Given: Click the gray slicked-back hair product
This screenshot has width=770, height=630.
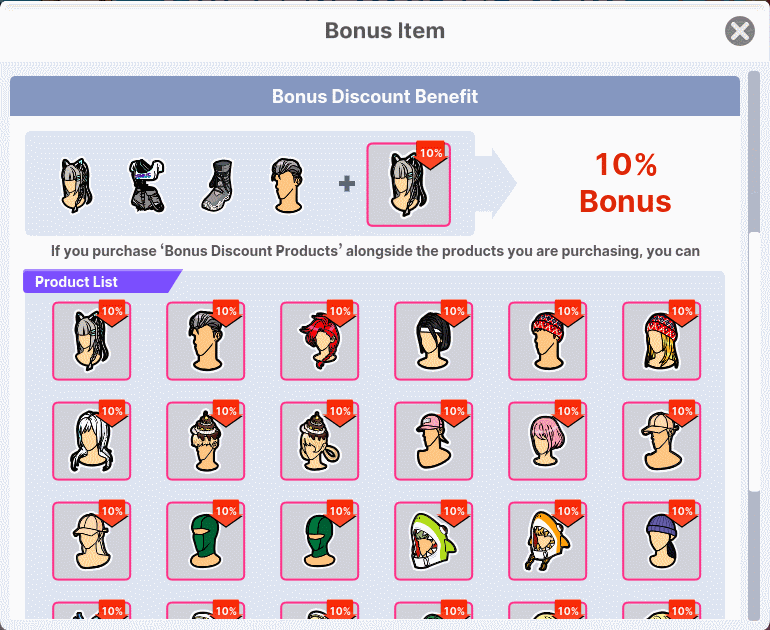Looking at the screenshot, I should coord(205,340).
